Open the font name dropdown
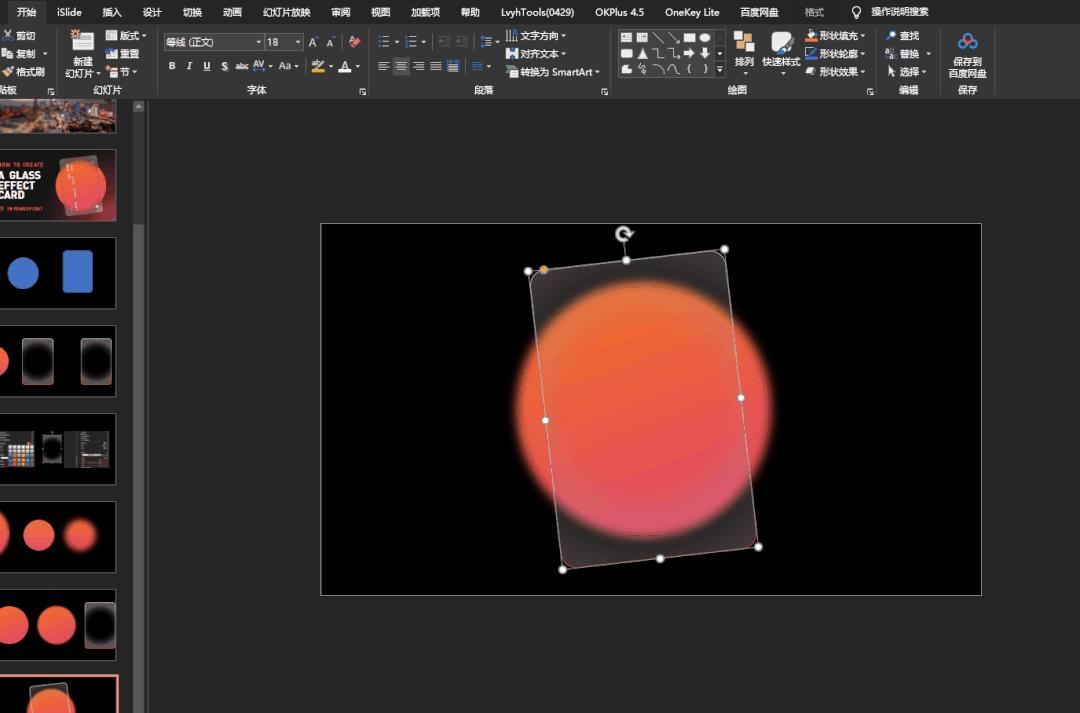1080x713 pixels. 258,42
